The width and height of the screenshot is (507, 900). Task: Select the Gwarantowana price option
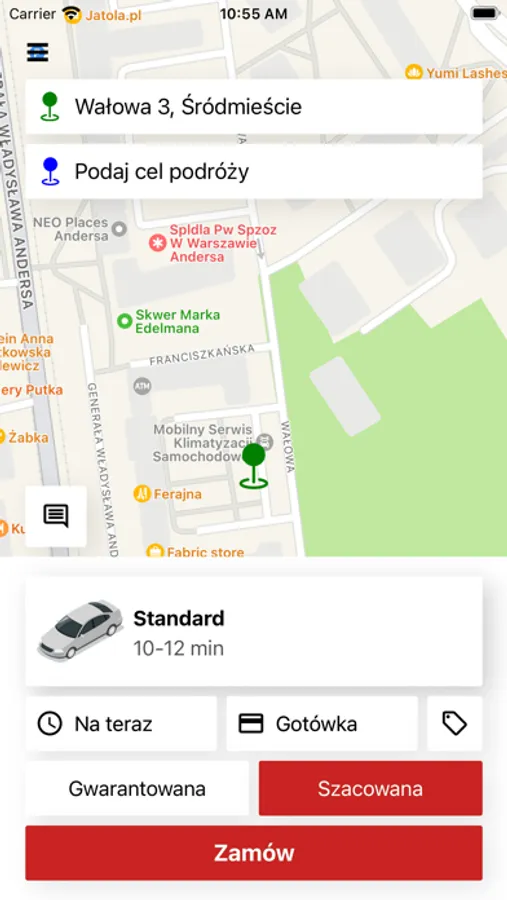click(137, 788)
